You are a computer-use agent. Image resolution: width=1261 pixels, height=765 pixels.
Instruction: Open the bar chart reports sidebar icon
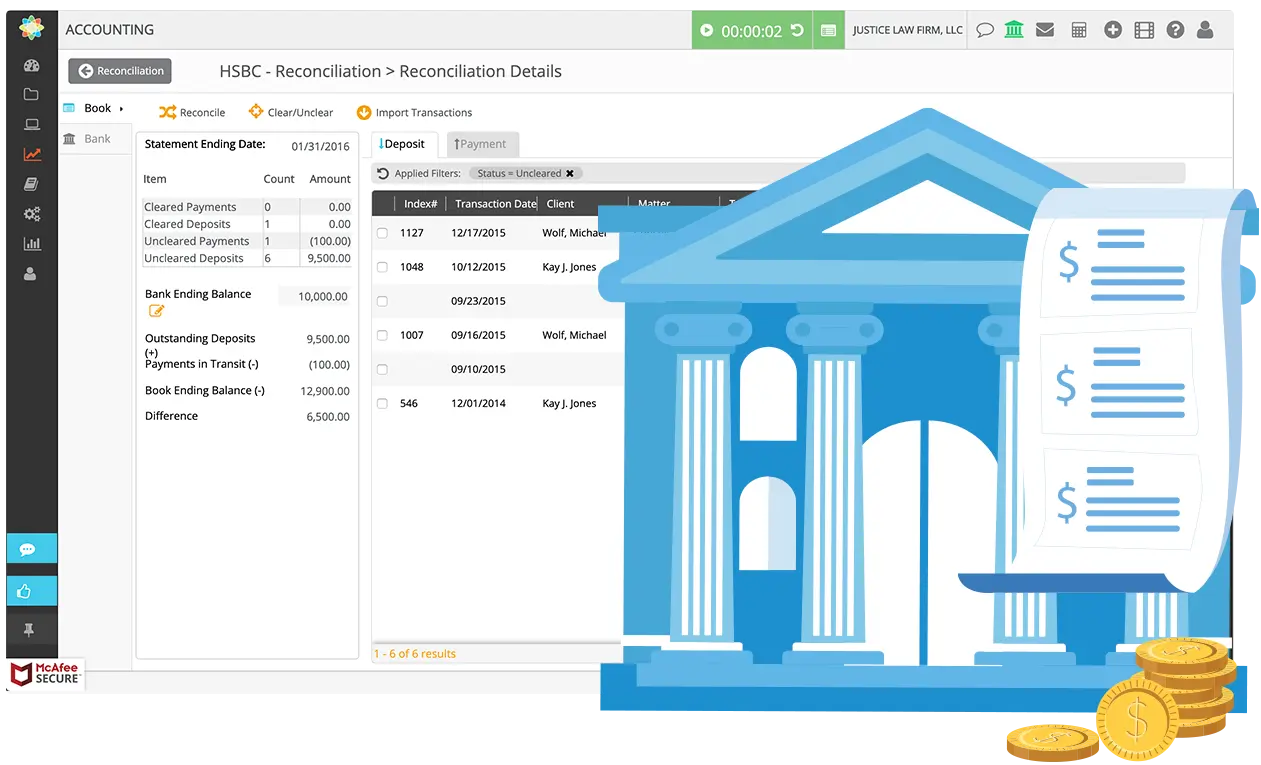[x=31, y=243]
